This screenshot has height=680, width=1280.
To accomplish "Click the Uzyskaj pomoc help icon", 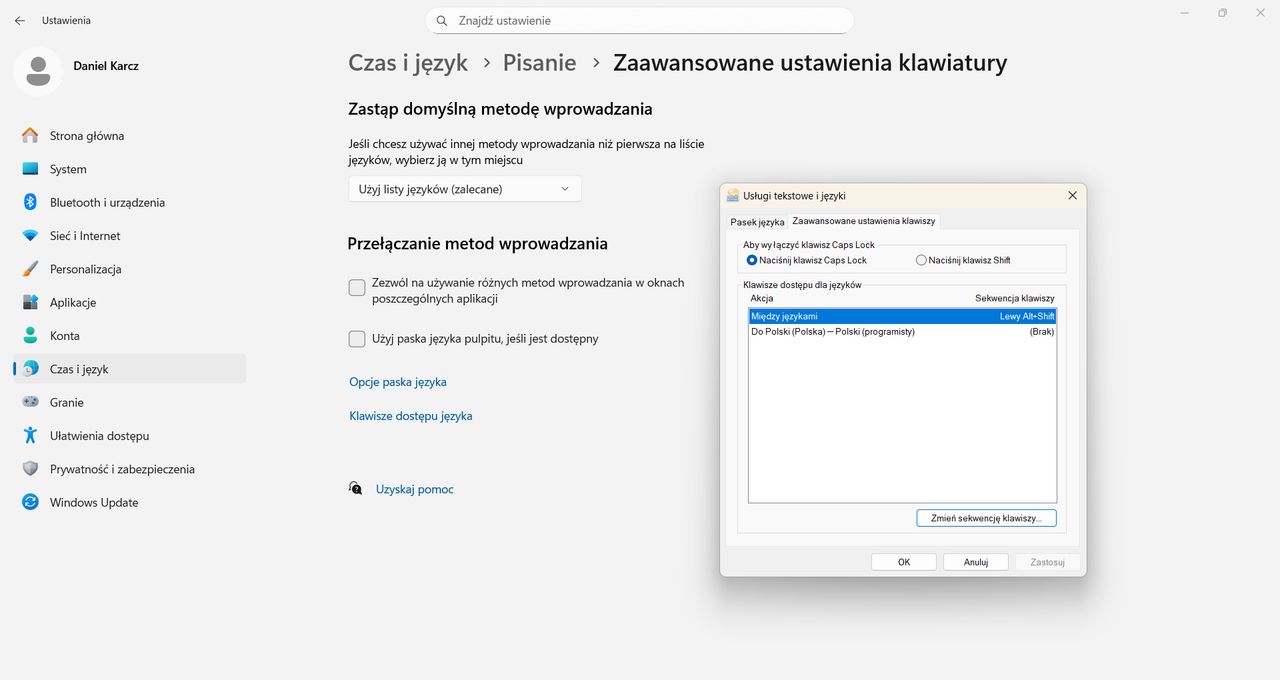I will pos(356,488).
